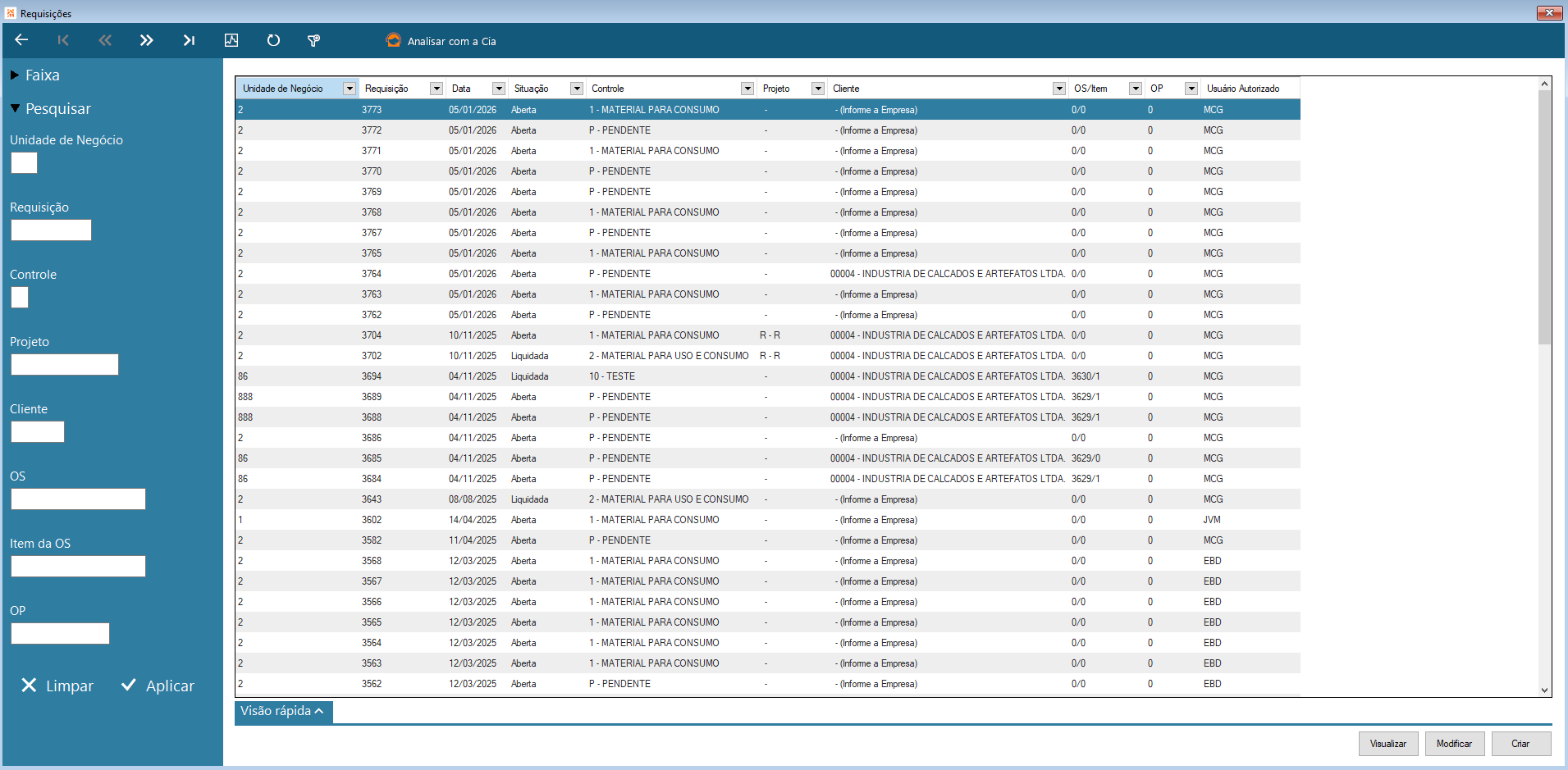Select requisition 3685 row
The image size is (1568, 770).
(x=768, y=458)
